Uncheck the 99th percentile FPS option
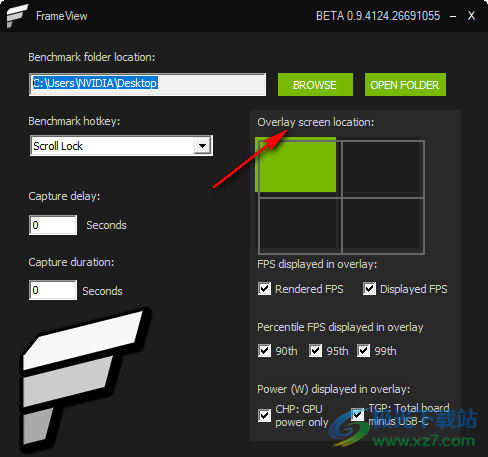 364,351
